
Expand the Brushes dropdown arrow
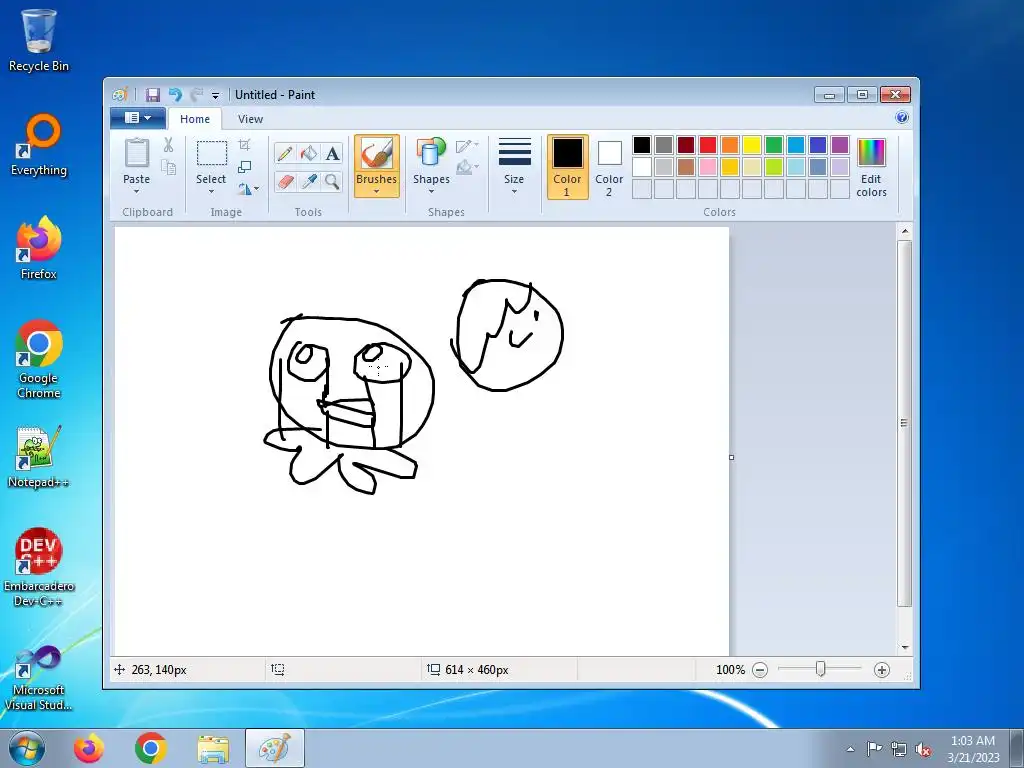click(377, 191)
